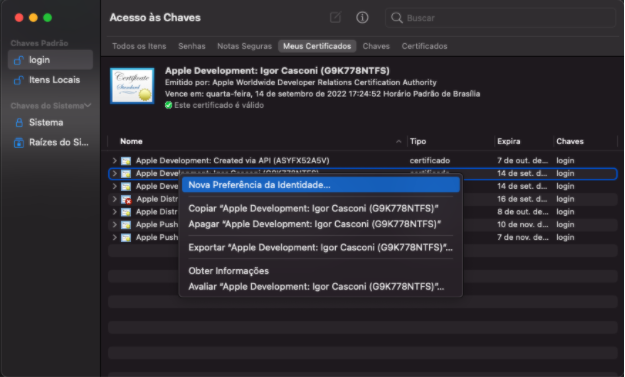Expand the 7 de nov. certificate row
Screen dimensions: 625x377
pyautogui.click(x=114, y=237)
